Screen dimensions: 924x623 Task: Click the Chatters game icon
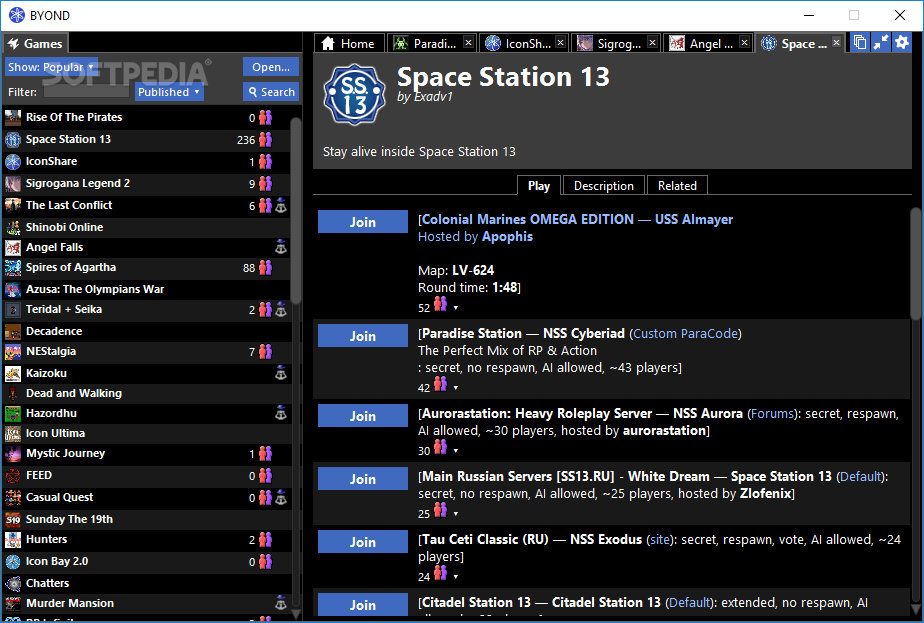click(13, 584)
